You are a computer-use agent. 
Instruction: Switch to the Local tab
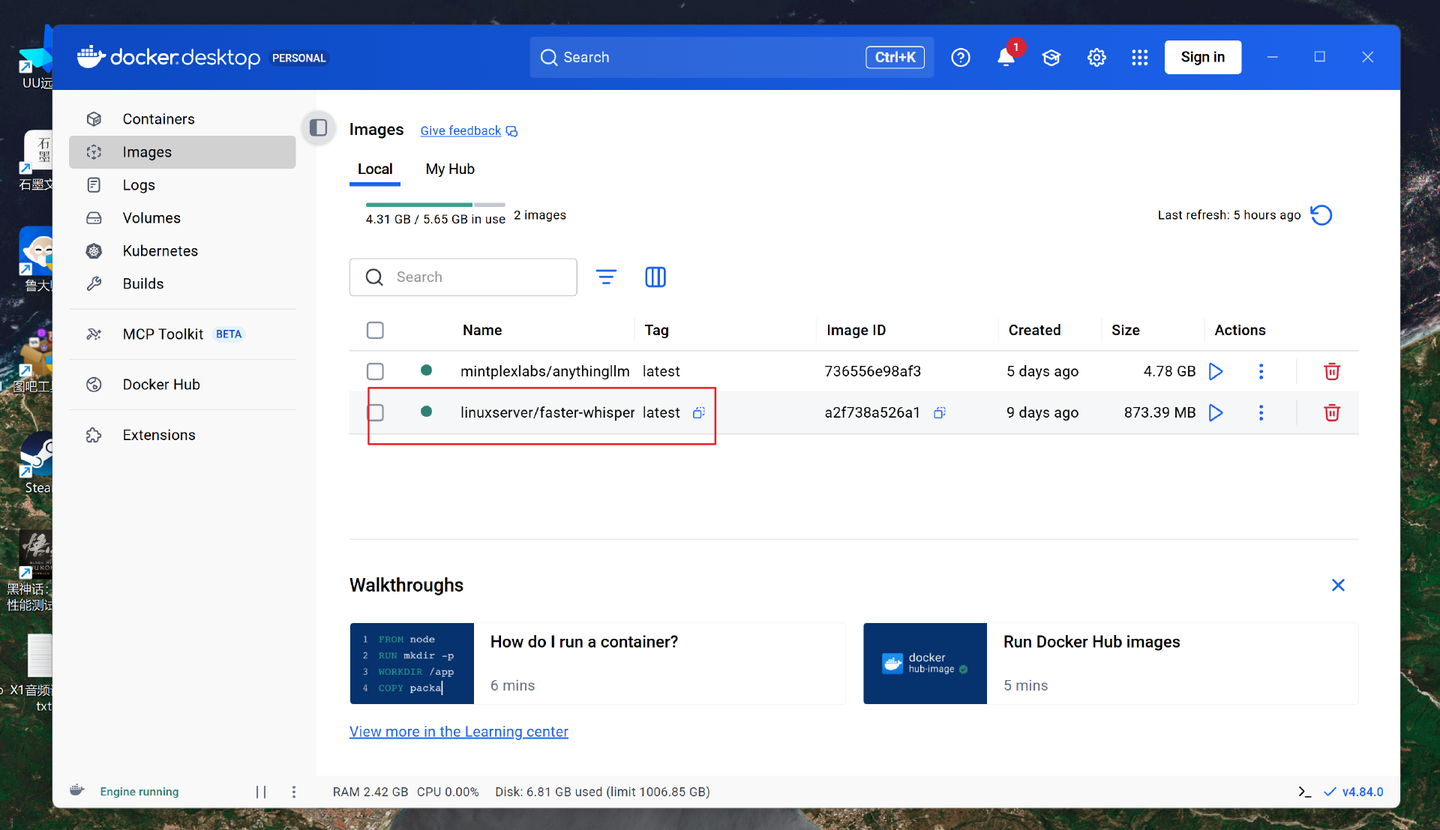point(375,169)
